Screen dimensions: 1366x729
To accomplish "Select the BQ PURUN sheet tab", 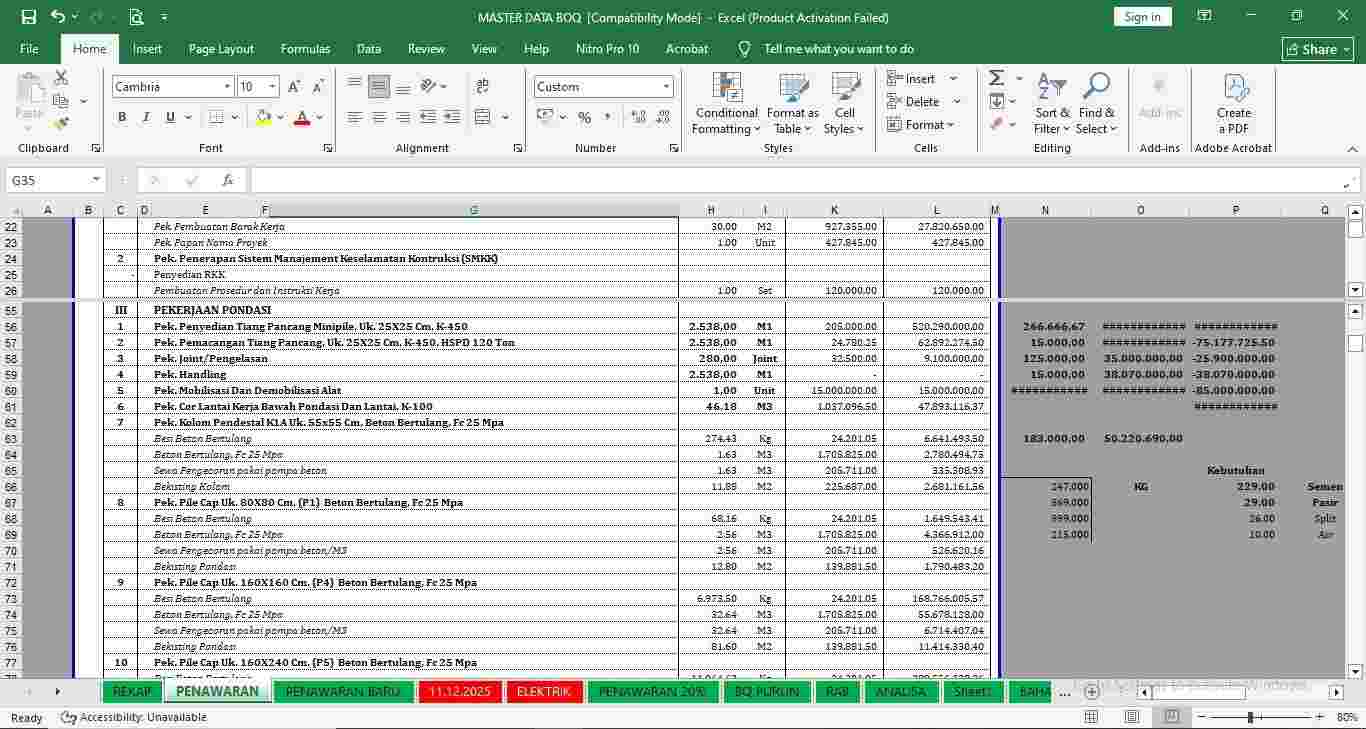I will tap(767, 692).
